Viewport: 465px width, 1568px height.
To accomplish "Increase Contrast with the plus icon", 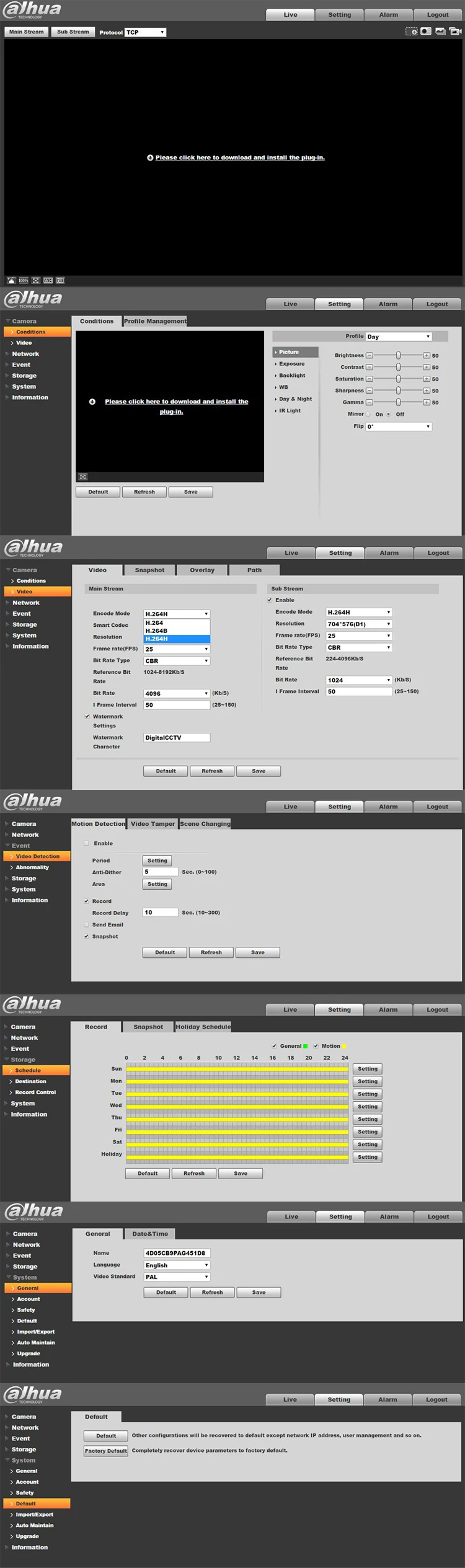I will (427, 367).
